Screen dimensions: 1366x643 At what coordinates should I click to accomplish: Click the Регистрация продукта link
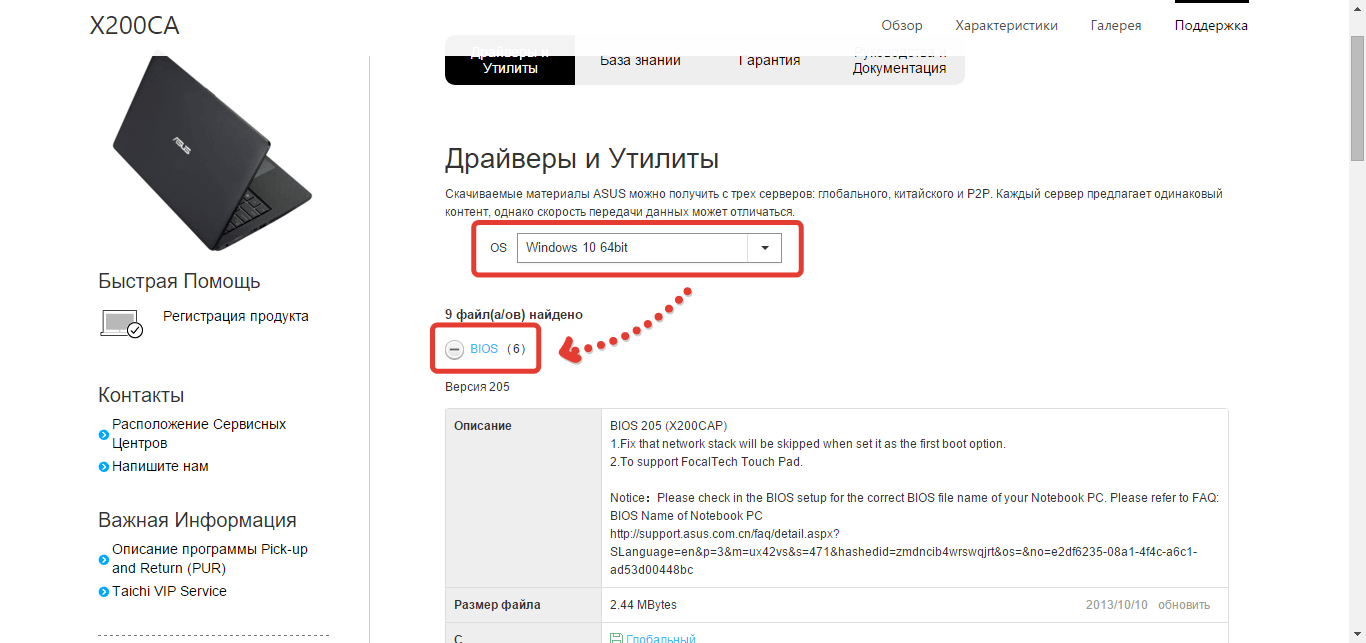(236, 317)
